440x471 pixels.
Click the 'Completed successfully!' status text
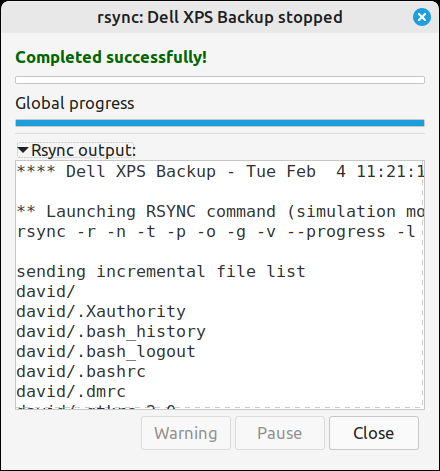[111, 57]
